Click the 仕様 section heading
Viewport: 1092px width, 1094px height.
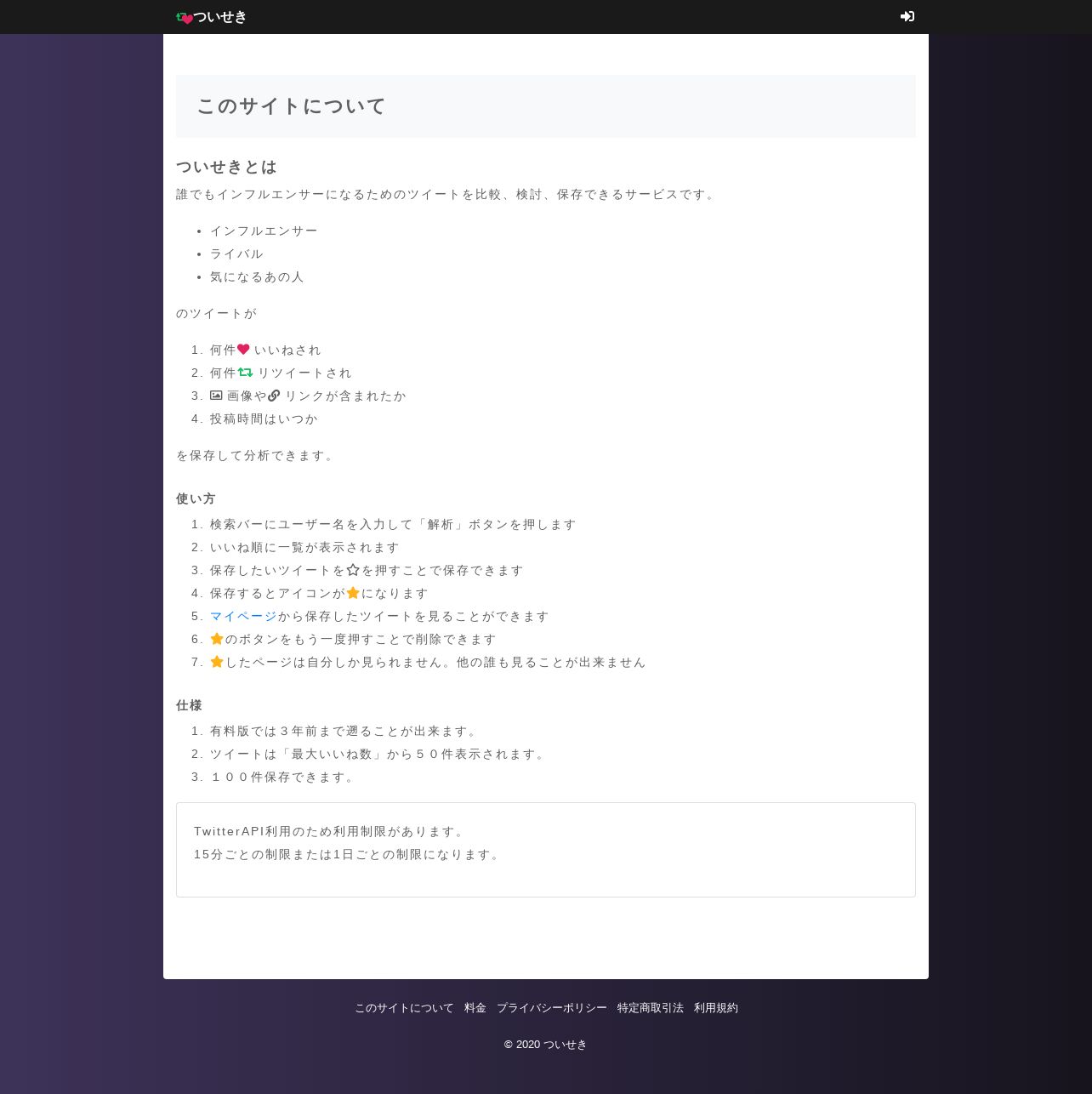pos(189,705)
